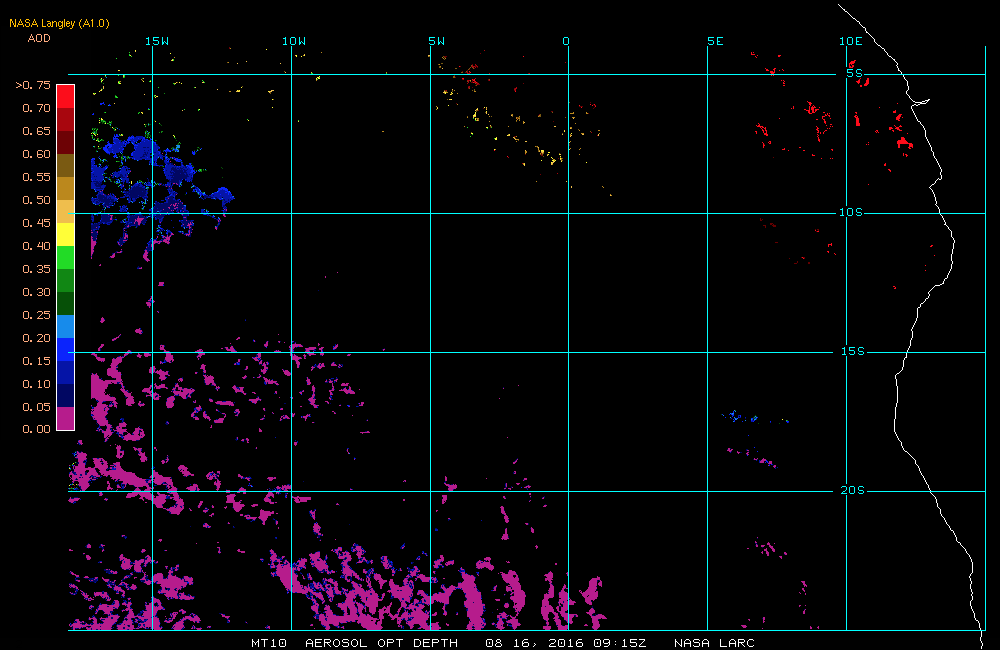The height and width of the screenshot is (650, 1000).
Task: Click the 15S latitude label
Action: point(853,351)
